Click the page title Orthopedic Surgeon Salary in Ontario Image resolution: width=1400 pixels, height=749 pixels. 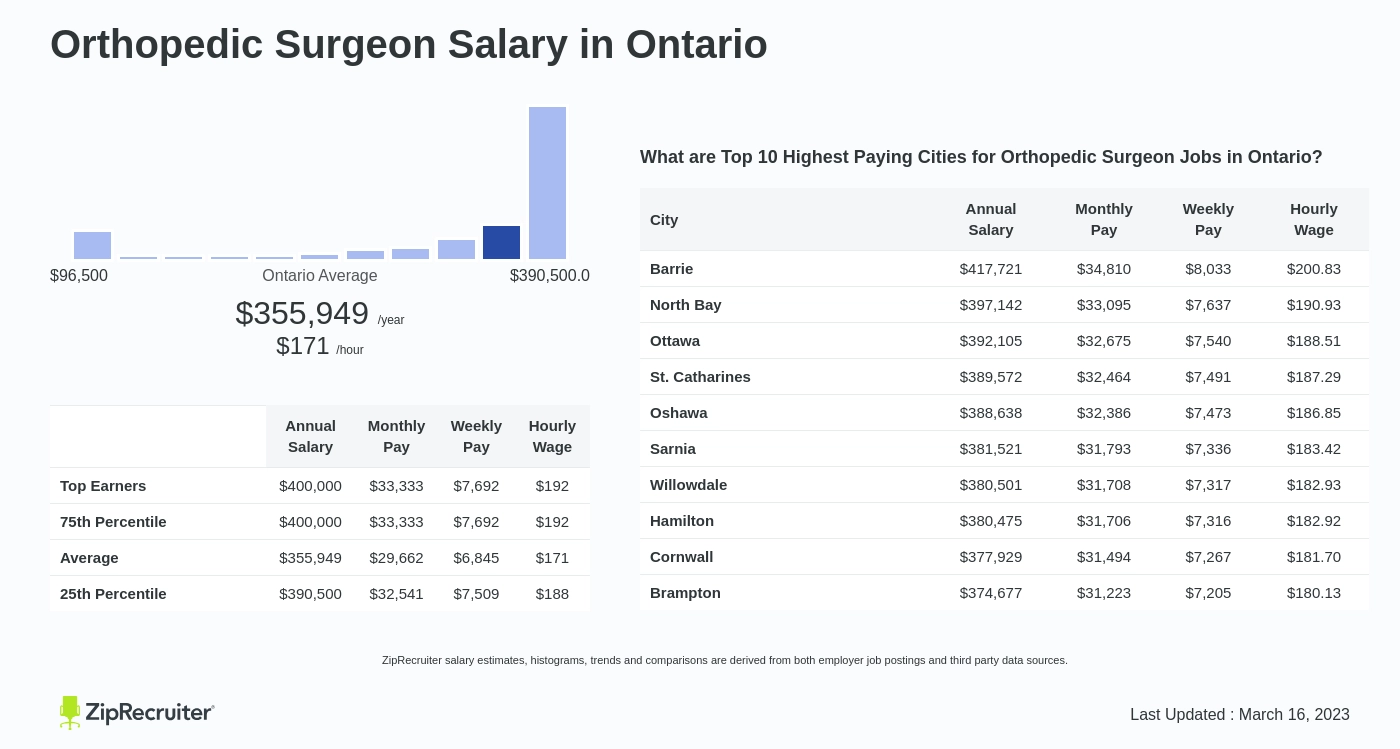point(409,44)
